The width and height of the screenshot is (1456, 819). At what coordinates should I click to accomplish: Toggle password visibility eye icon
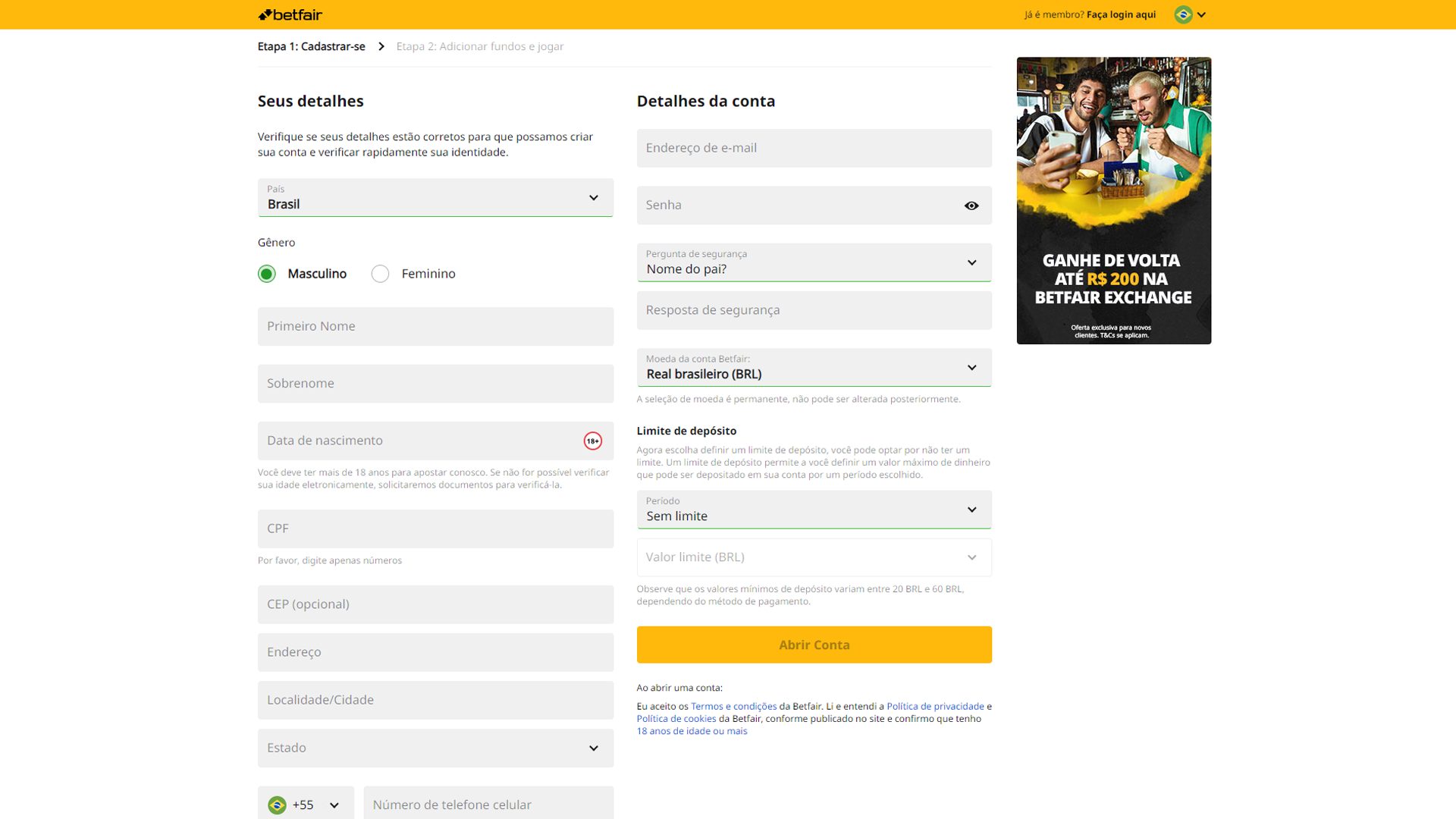pos(971,206)
